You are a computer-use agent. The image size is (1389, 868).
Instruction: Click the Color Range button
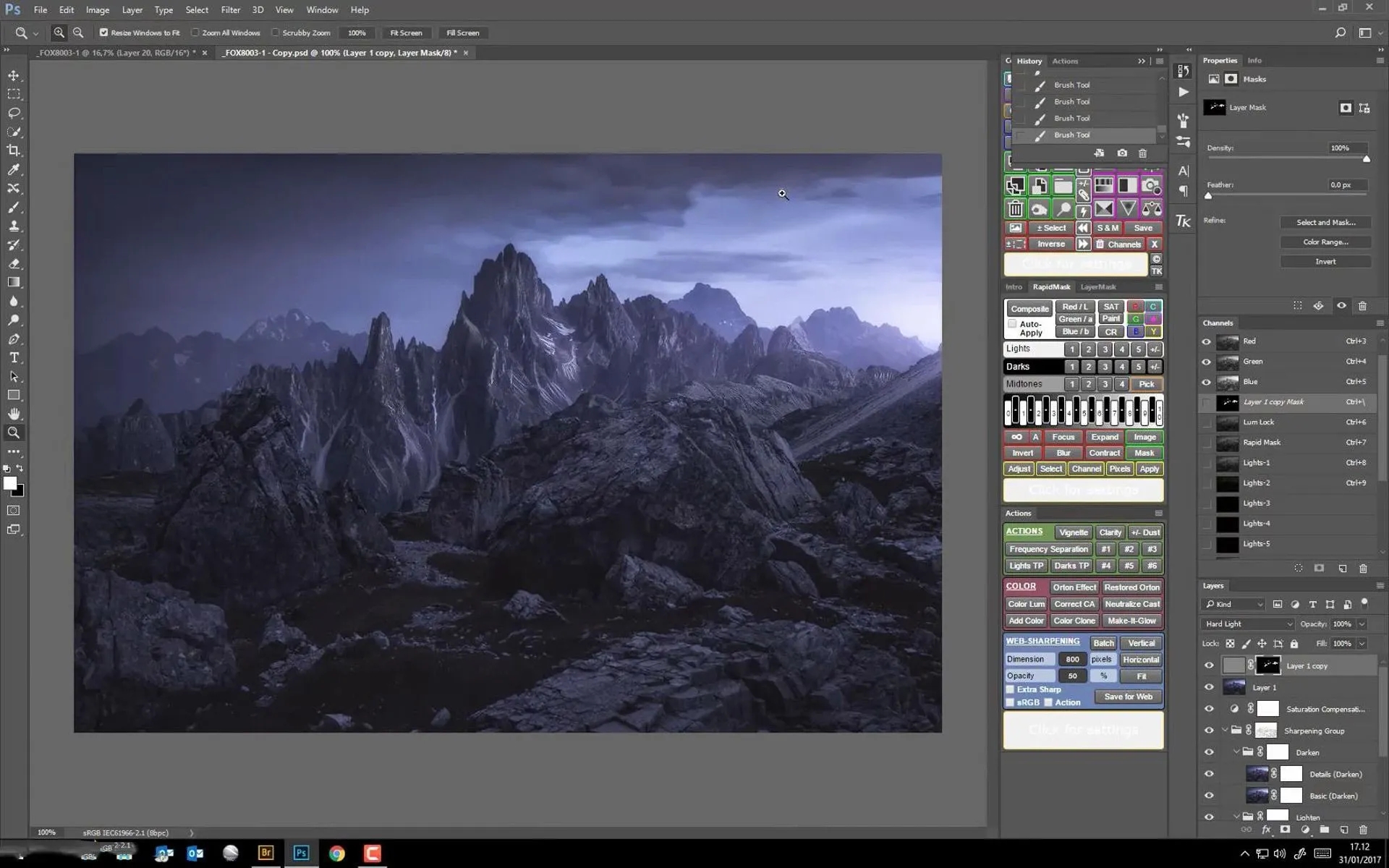1326,241
